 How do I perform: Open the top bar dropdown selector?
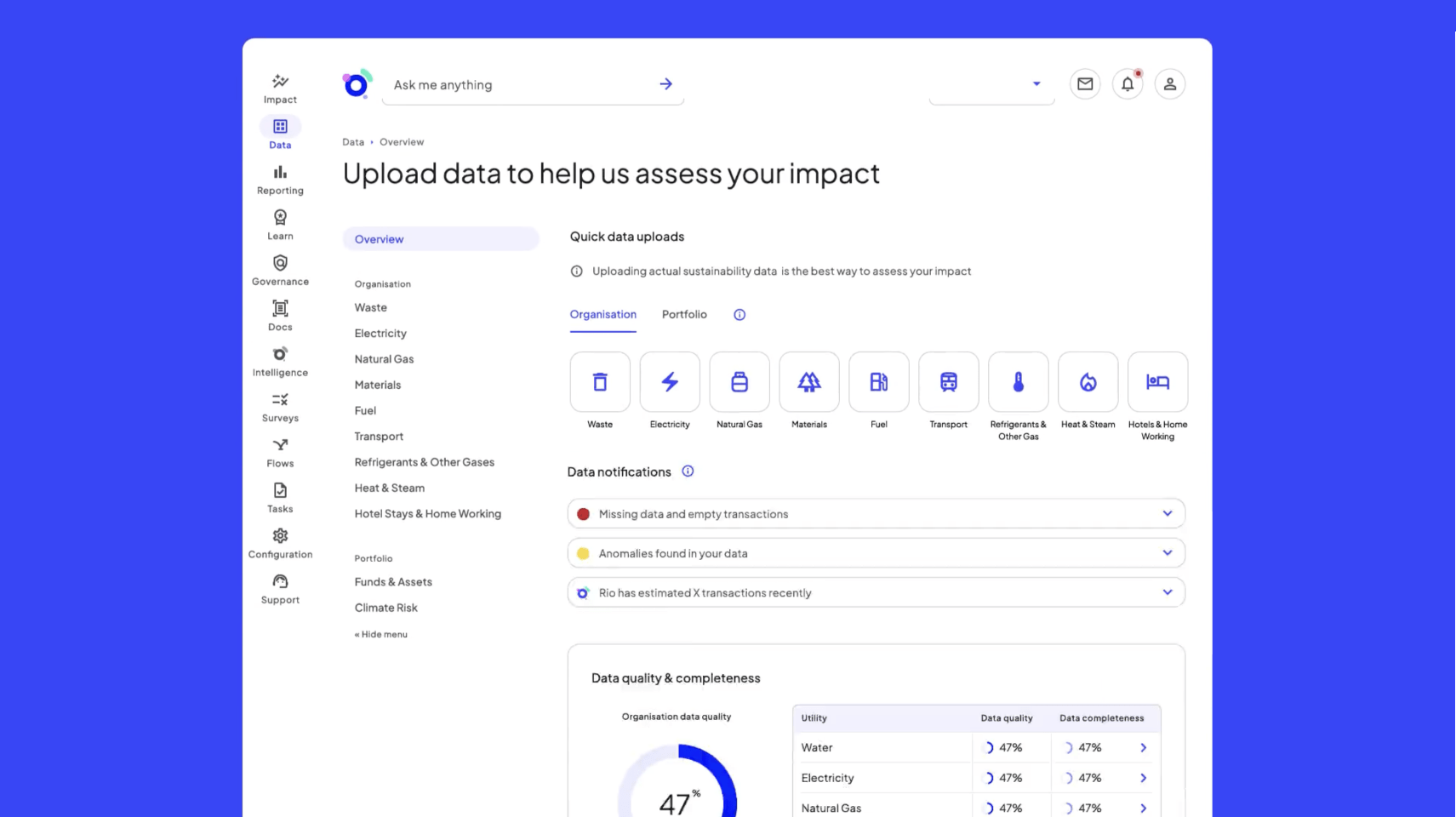992,84
